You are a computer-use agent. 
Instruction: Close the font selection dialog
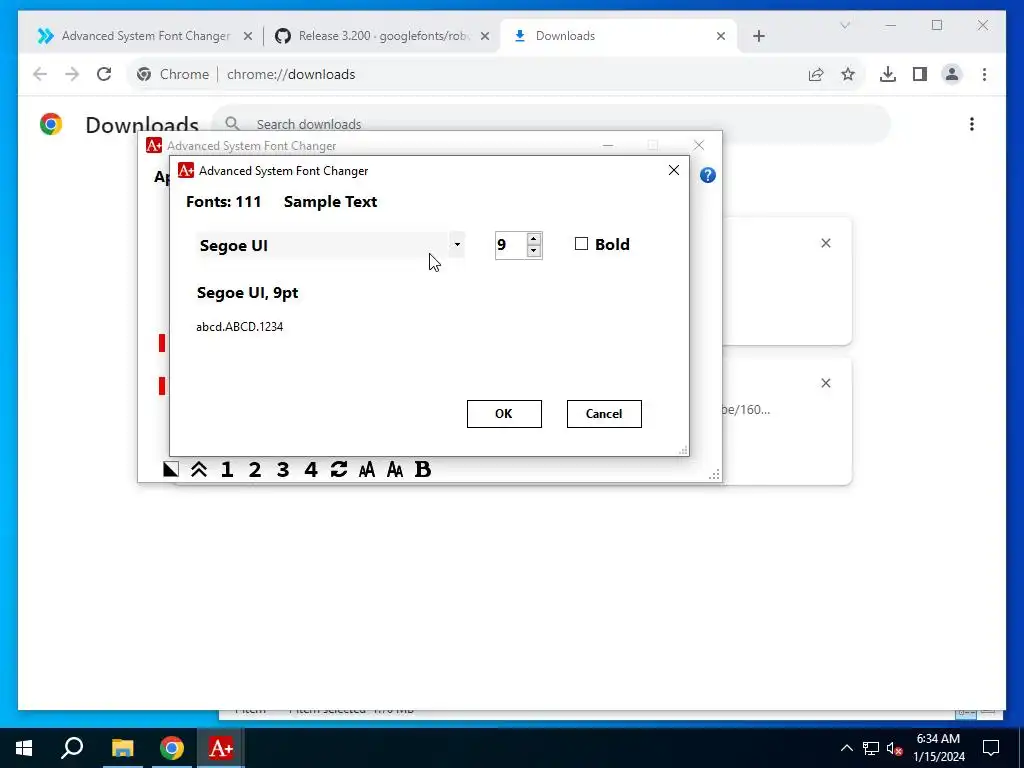coord(674,170)
